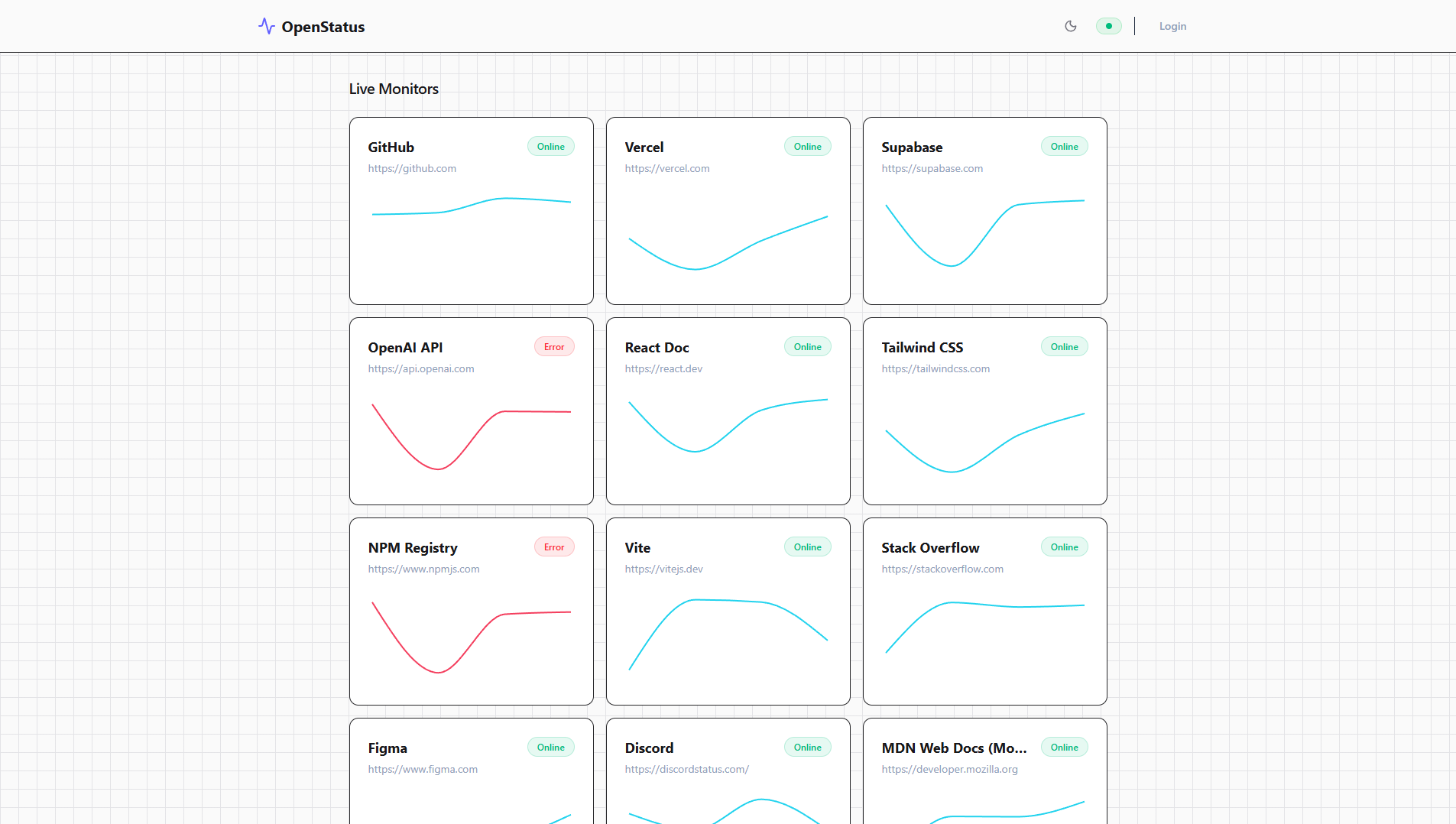
Task: Select the https://vitejs.dev URL text
Action: 664,569
